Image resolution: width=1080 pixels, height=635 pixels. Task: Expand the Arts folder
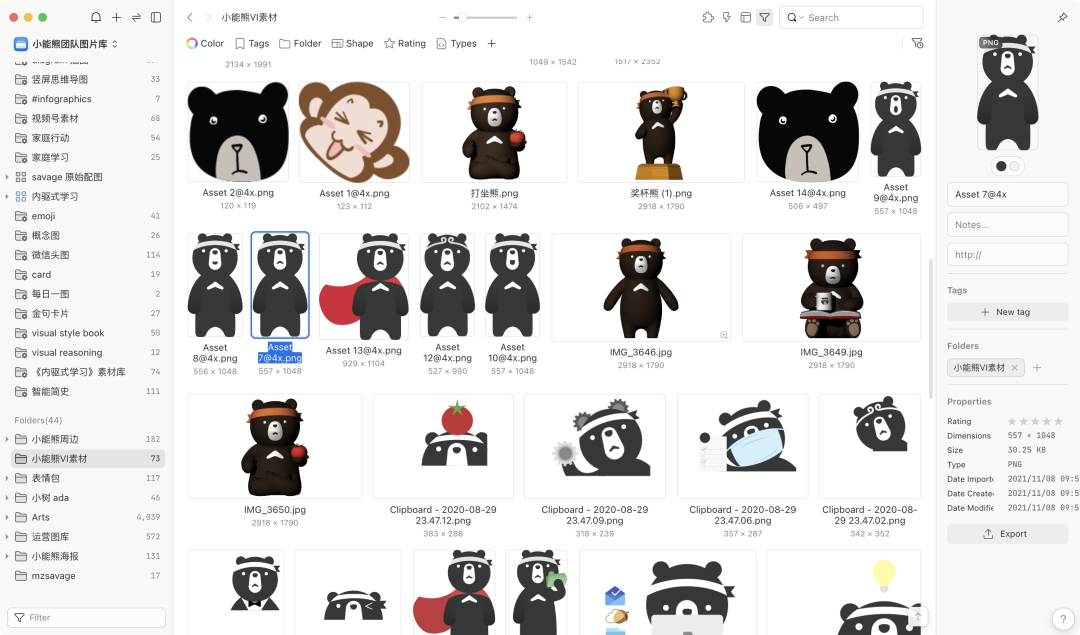[x=7, y=517]
